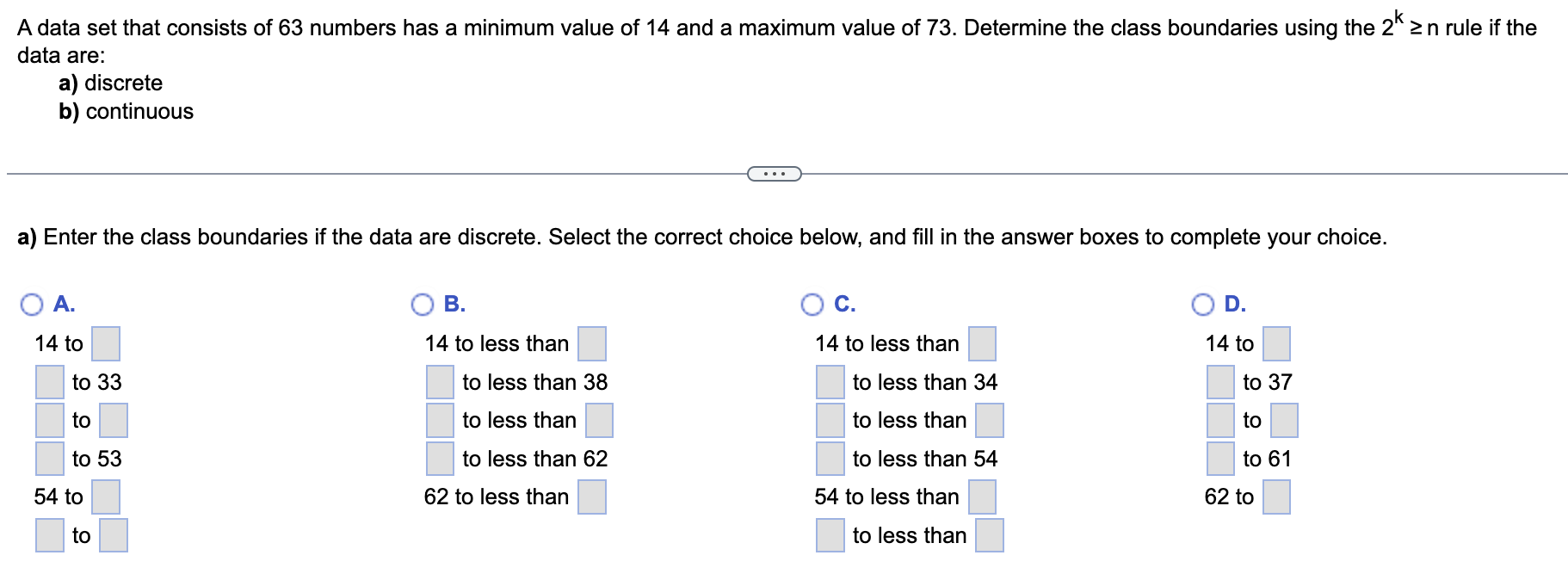Click the box before "to less than 38"

click(x=441, y=382)
